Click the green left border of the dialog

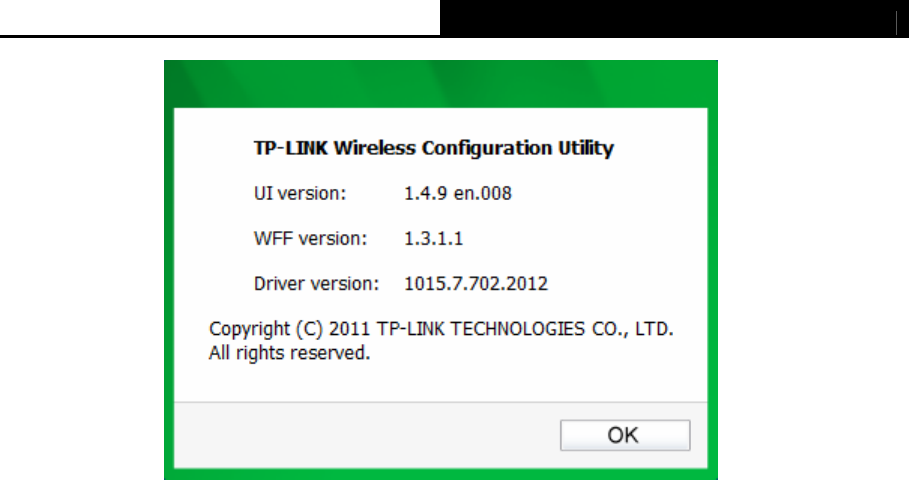click(169, 290)
